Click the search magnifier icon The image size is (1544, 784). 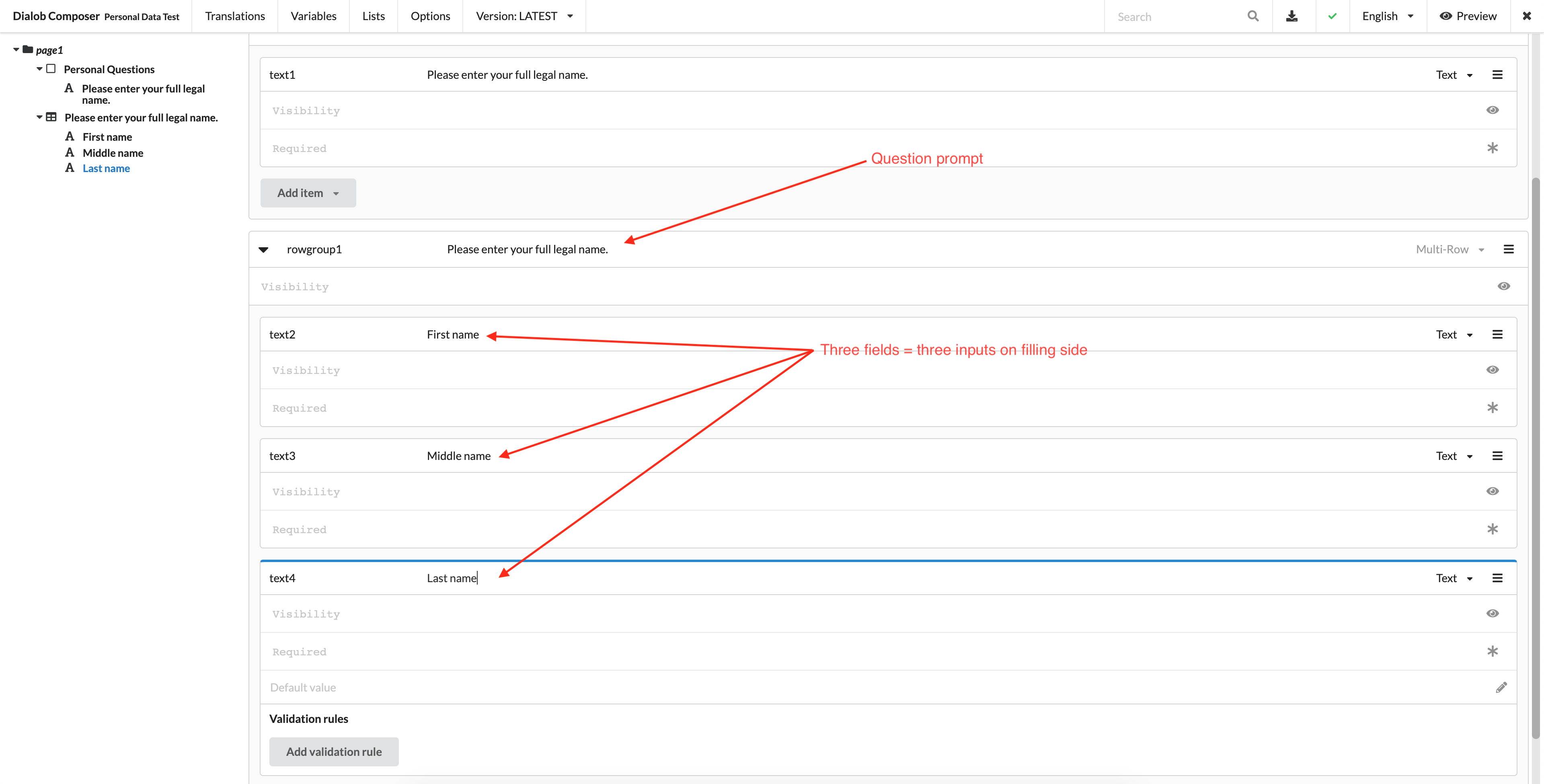(x=1253, y=16)
